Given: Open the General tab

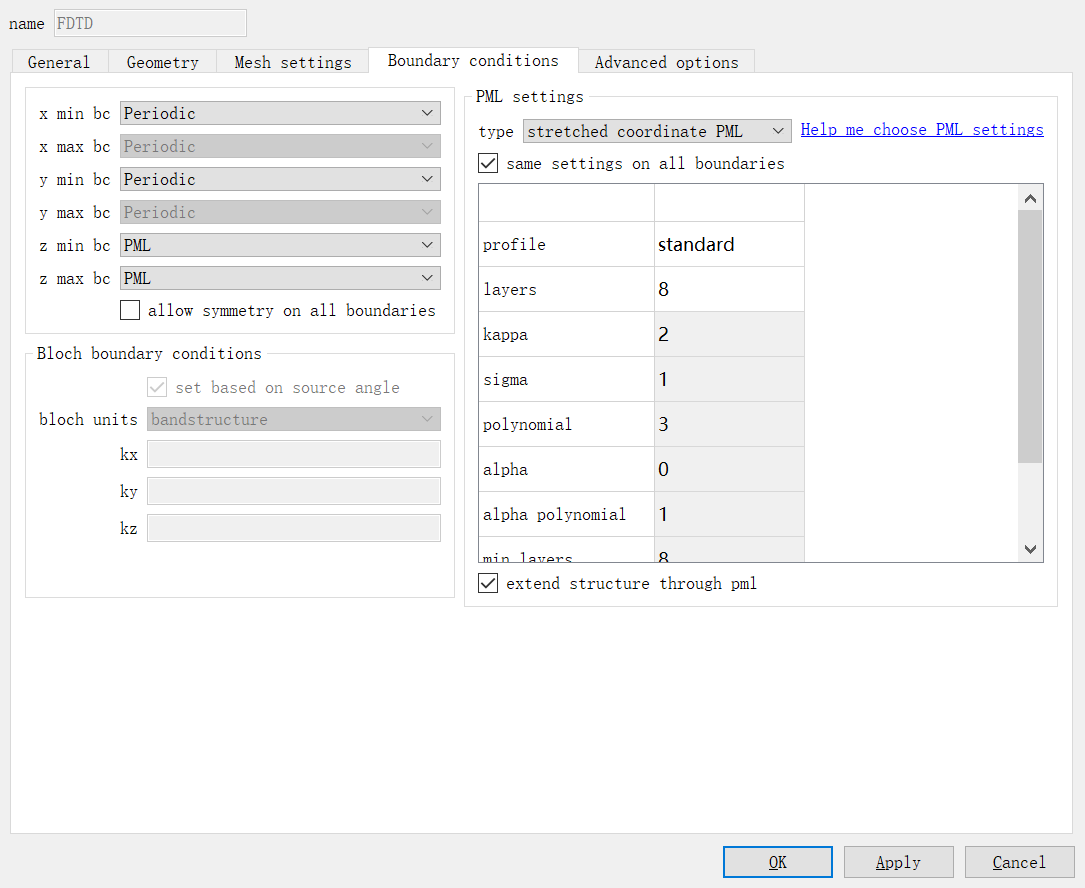Looking at the screenshot, I should (x=59, y=62).
